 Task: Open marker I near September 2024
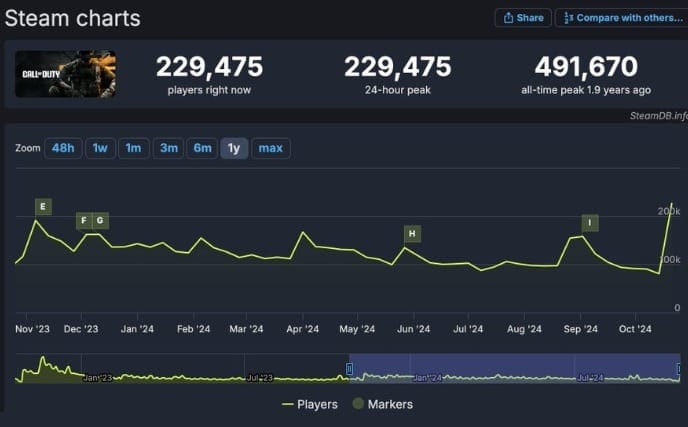tap(590, 222)
